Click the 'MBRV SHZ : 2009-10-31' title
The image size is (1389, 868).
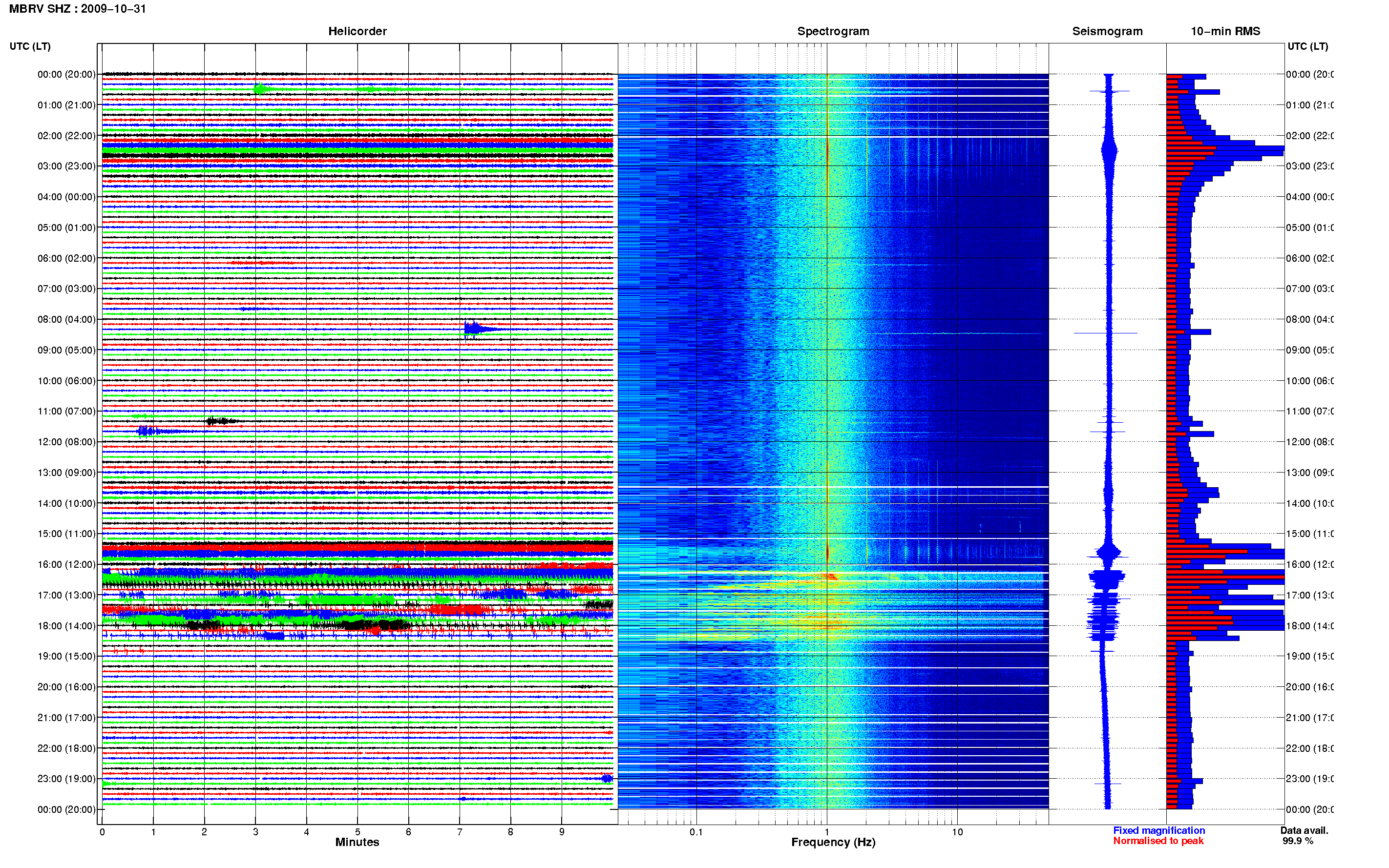pos(78,9)
